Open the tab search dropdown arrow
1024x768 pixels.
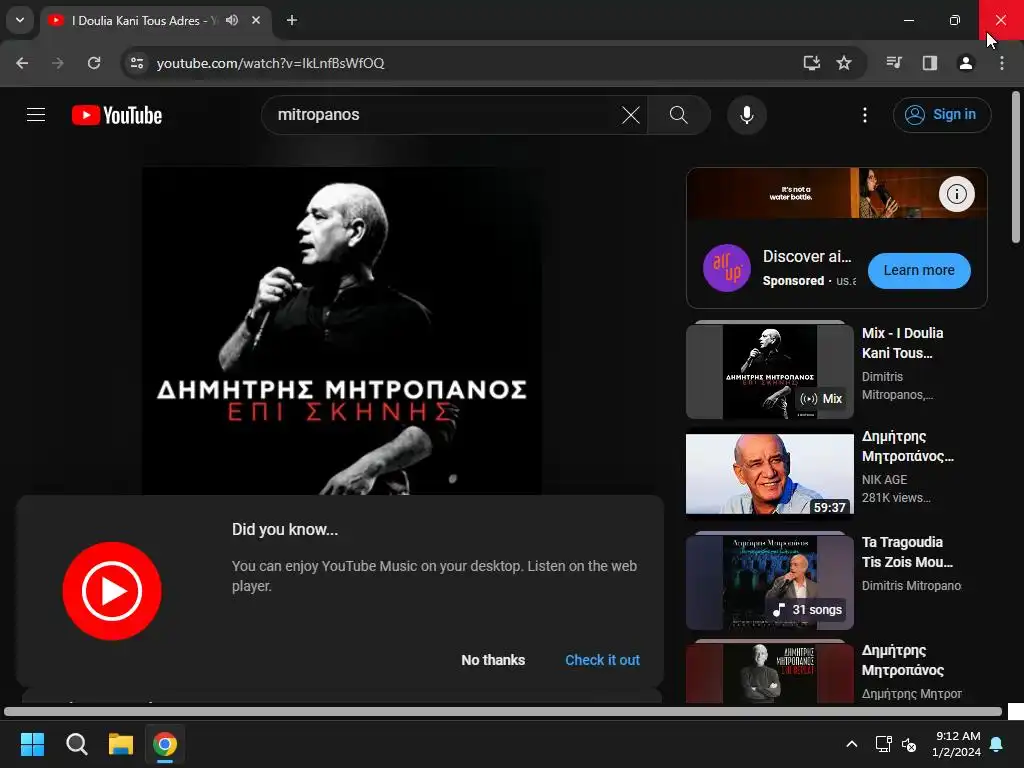[x=20, y=20]
